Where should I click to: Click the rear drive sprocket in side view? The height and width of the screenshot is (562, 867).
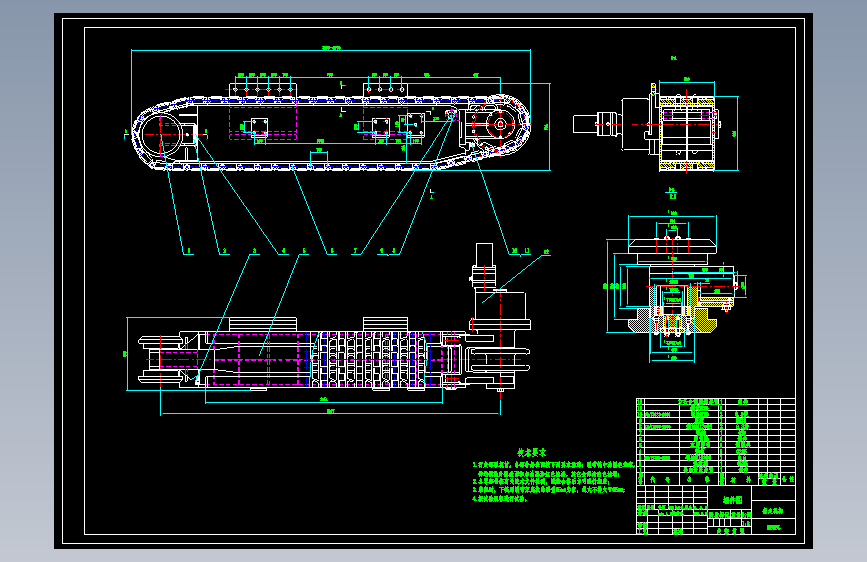[500, 124]
